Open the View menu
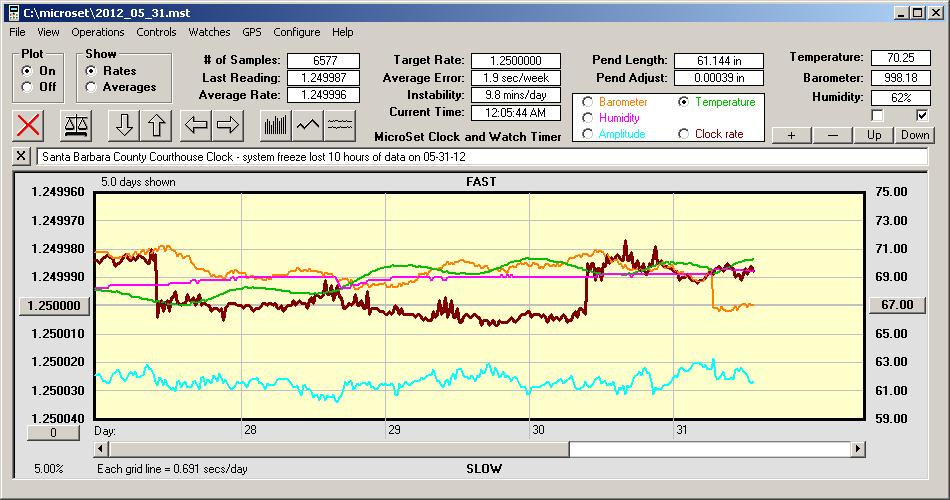 pos(48,32)
